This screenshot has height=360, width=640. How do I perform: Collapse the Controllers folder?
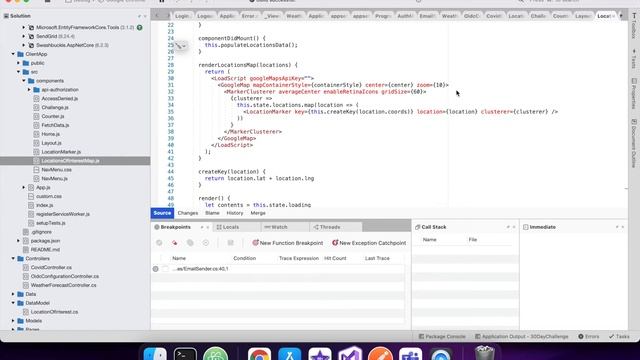coord(13,258)
